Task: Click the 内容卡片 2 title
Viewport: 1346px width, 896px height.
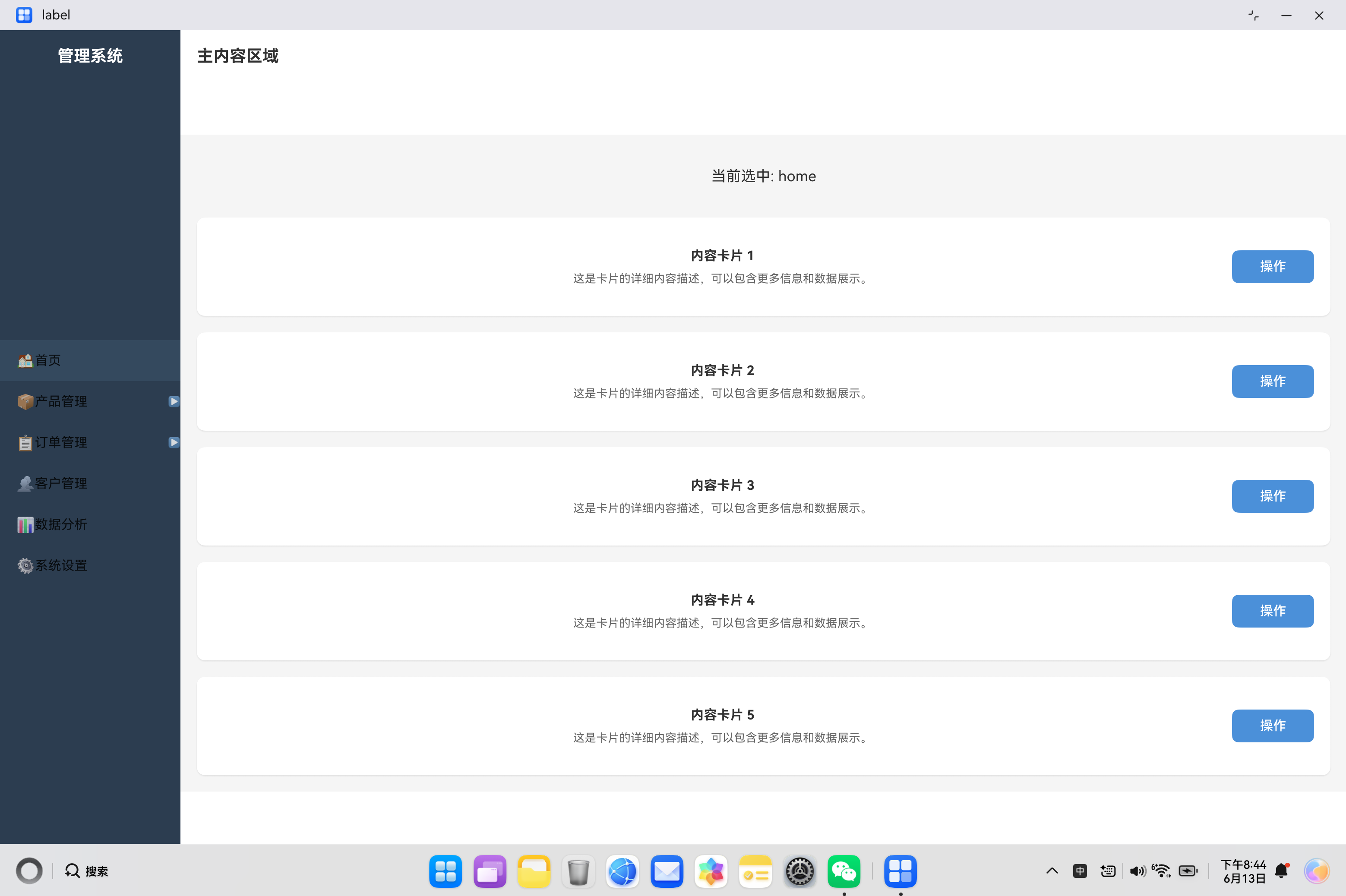Action: click(x=723, y=370)
